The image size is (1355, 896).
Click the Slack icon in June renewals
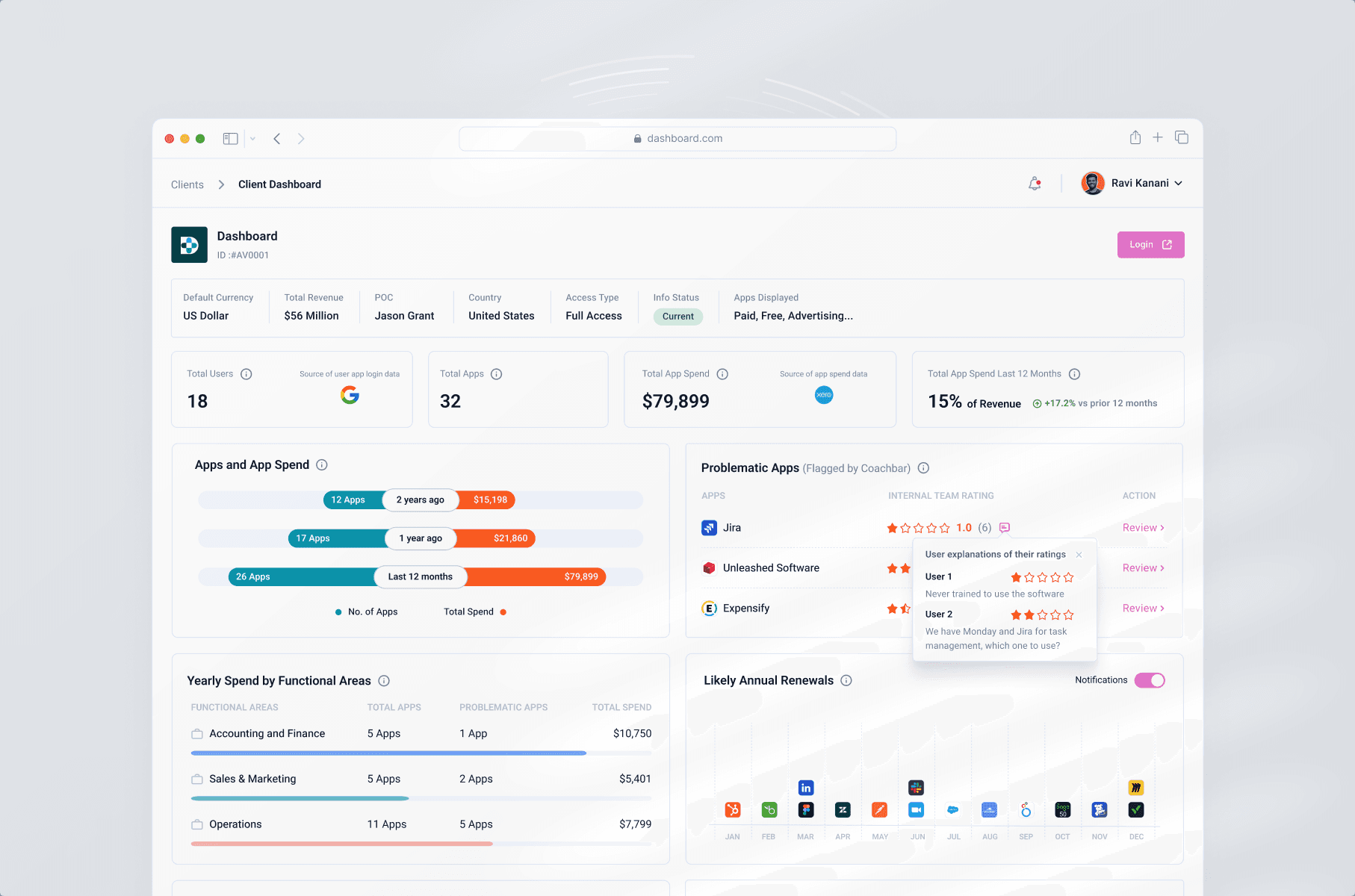[x=916, y=788]
